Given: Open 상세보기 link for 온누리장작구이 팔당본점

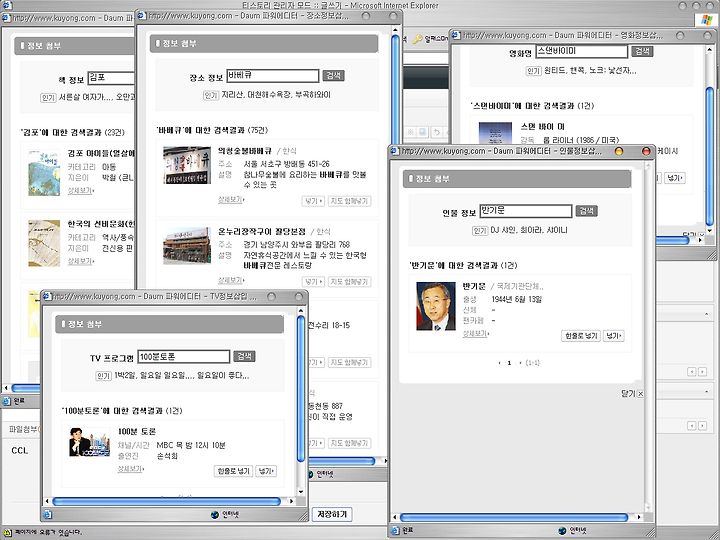Looking at the screenshot, I should click(231, 280).
